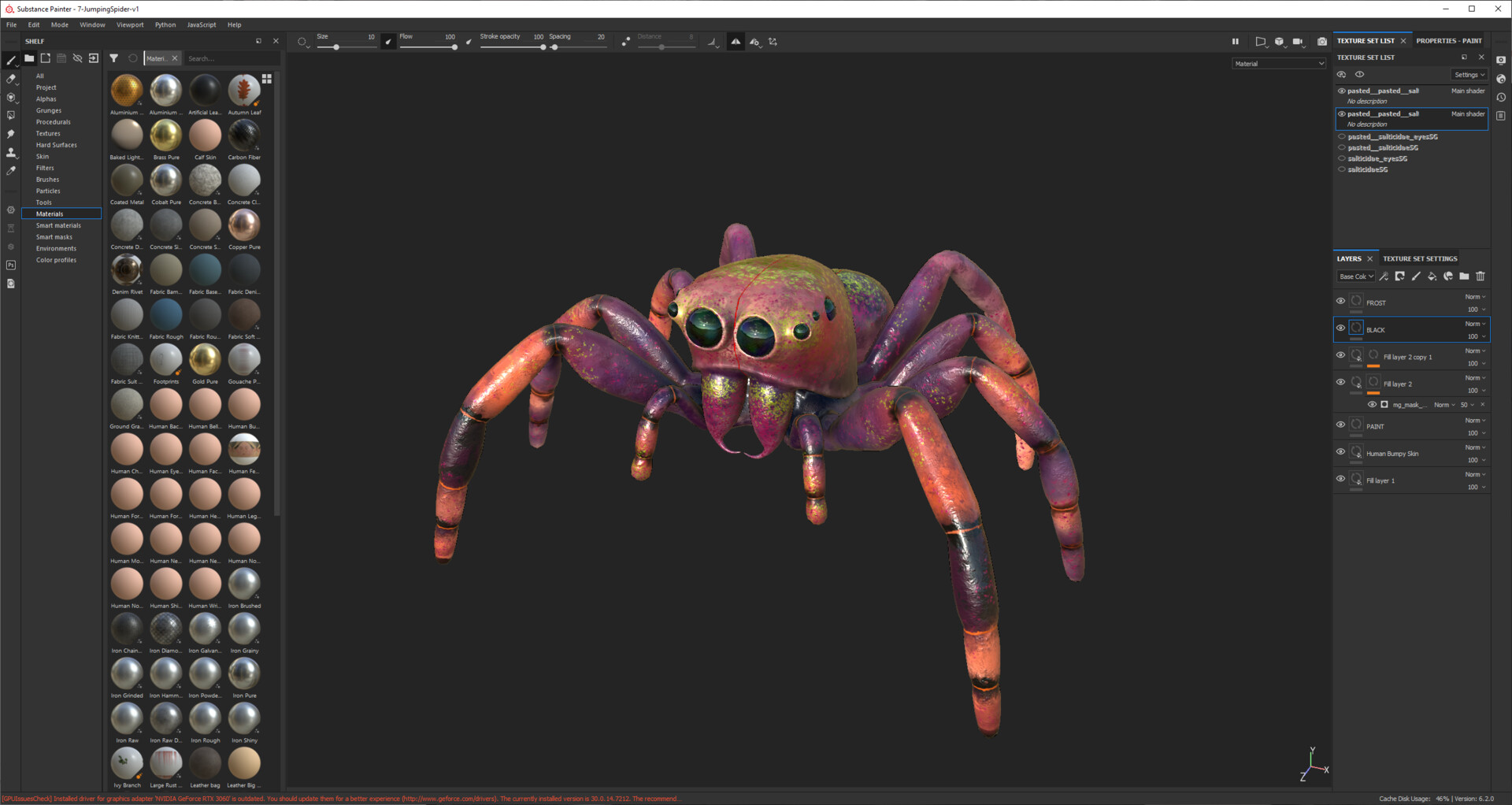Toggle visibility of Fill layer 2 copy 1
Screen dimensions: 1512x805
[x=1340, y=355]
